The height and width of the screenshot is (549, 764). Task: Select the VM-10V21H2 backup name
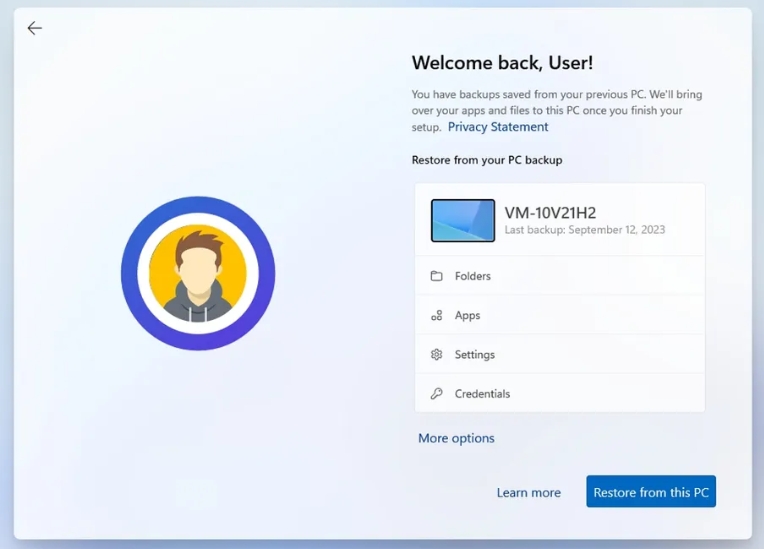point(550,213)
